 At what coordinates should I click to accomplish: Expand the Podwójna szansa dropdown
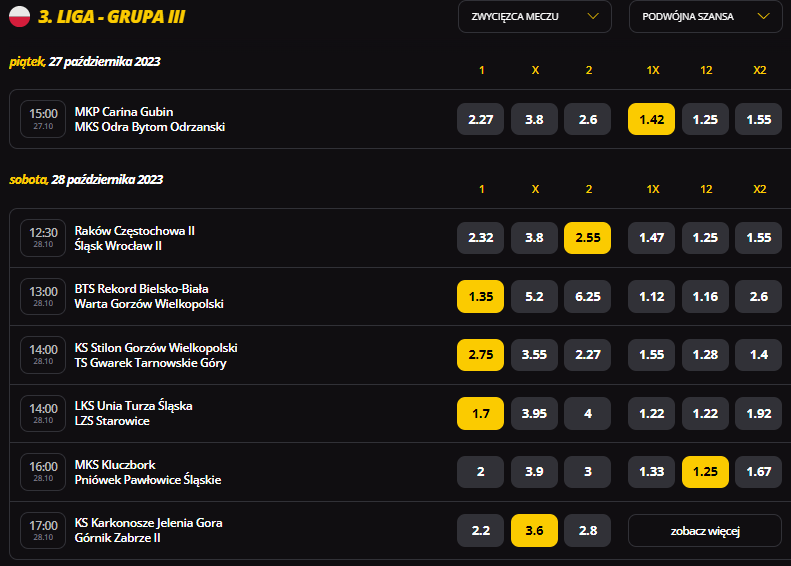(x=705, y=17)
